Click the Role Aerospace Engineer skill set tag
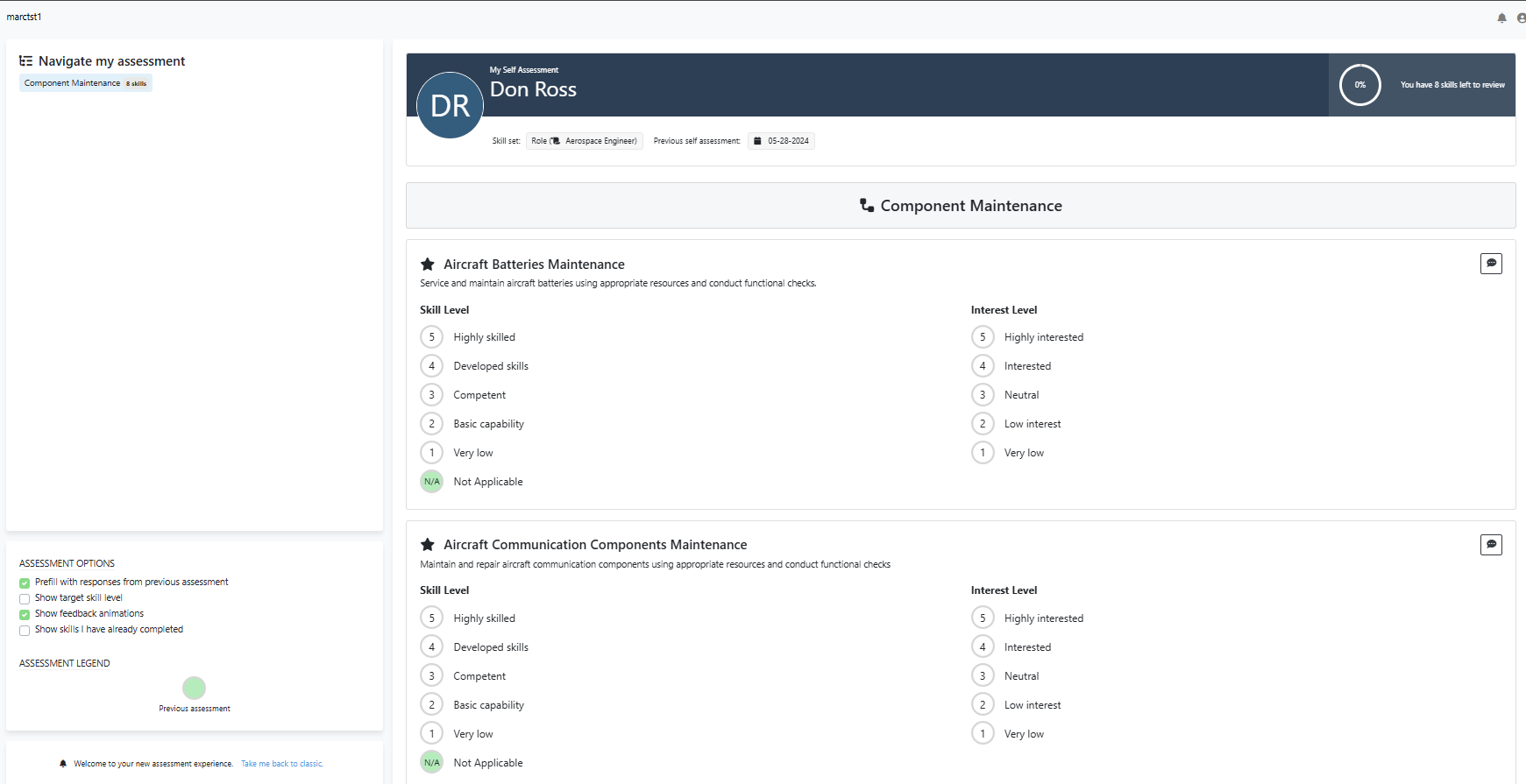1526x784 pixels. pyautogui.click(x=584, y=141)
